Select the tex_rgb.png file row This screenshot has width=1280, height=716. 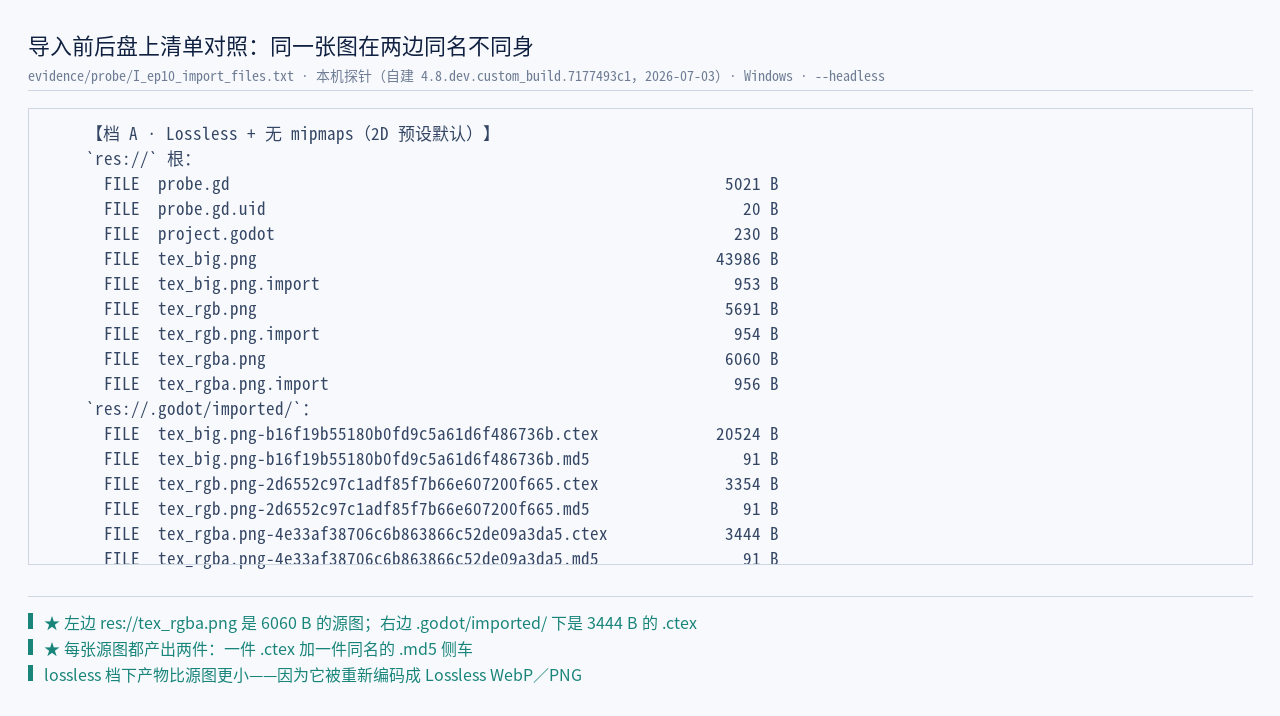[x=441, y=309]
